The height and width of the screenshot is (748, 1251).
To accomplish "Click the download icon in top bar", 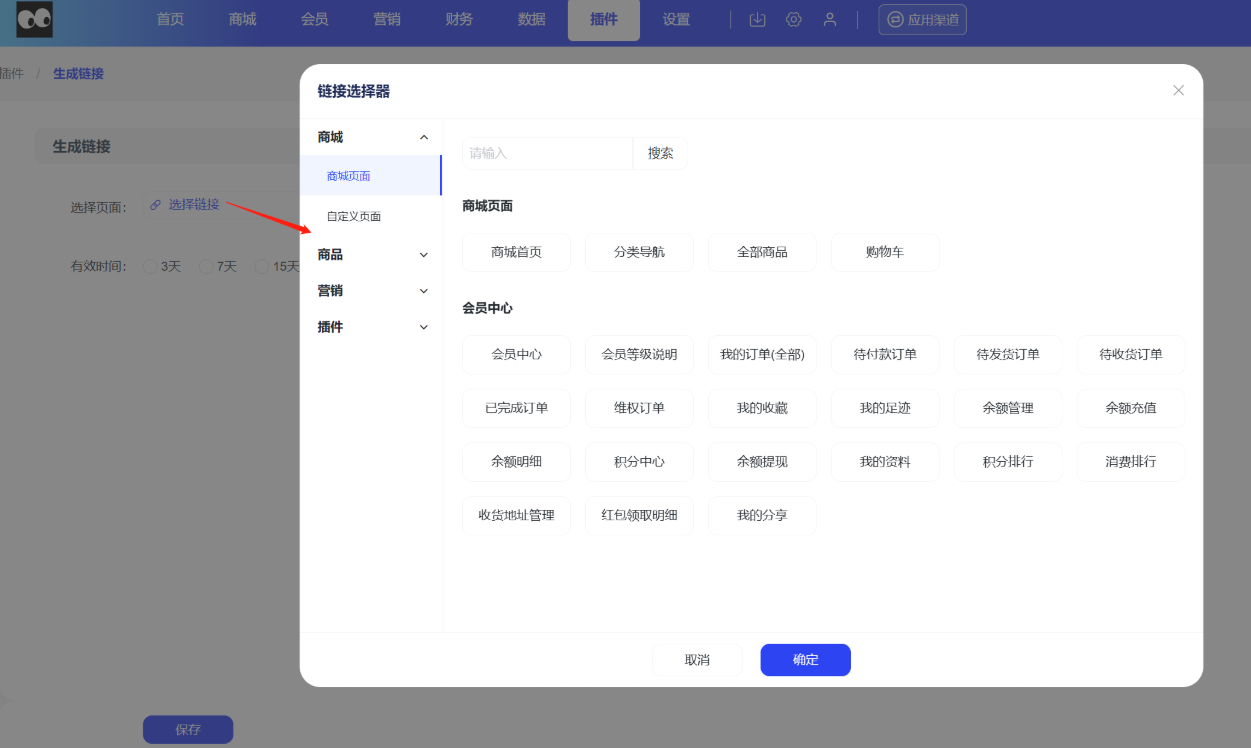I will click(757, 20).
